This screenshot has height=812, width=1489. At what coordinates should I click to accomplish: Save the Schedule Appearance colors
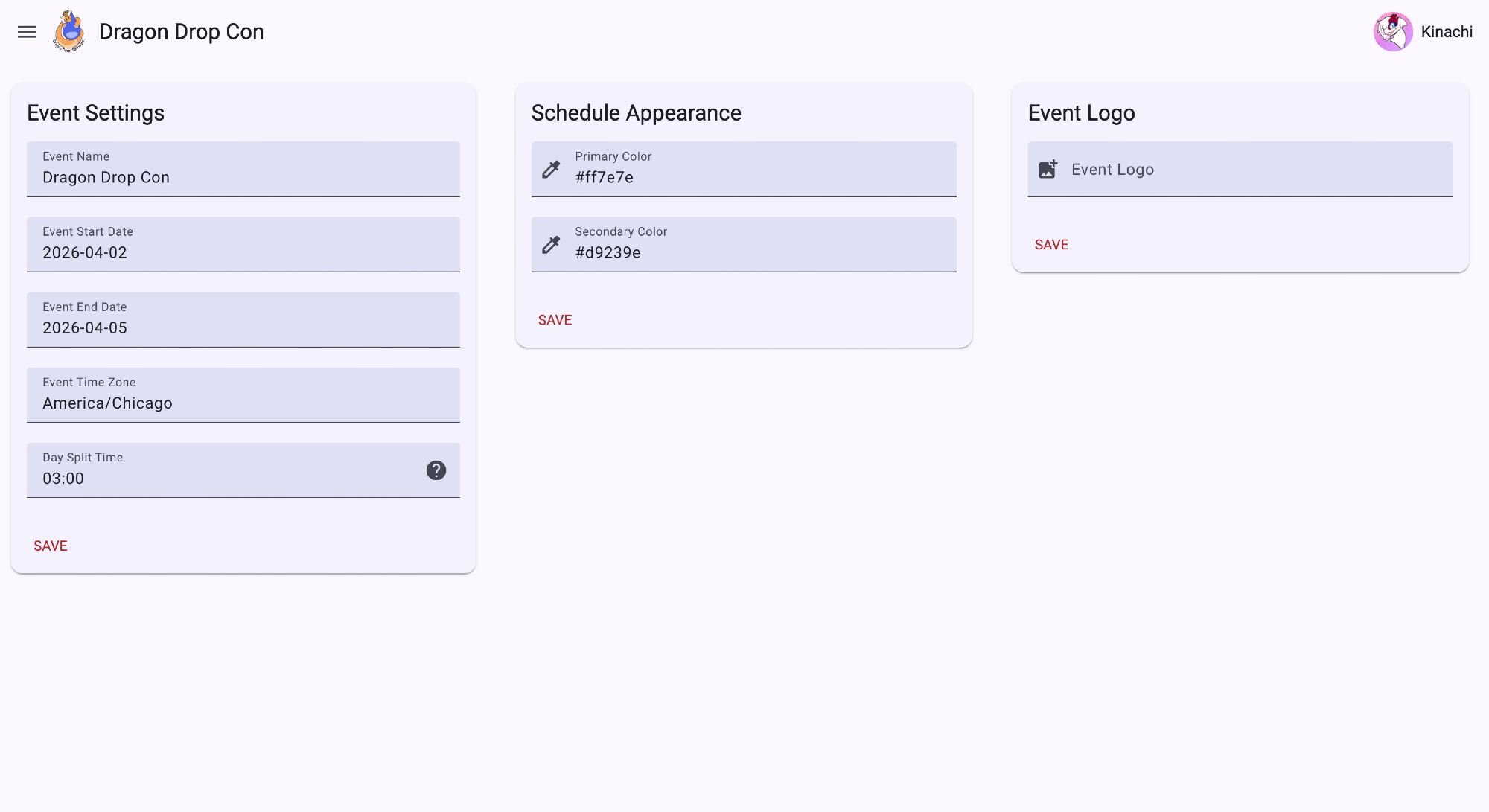click(555, 320)
